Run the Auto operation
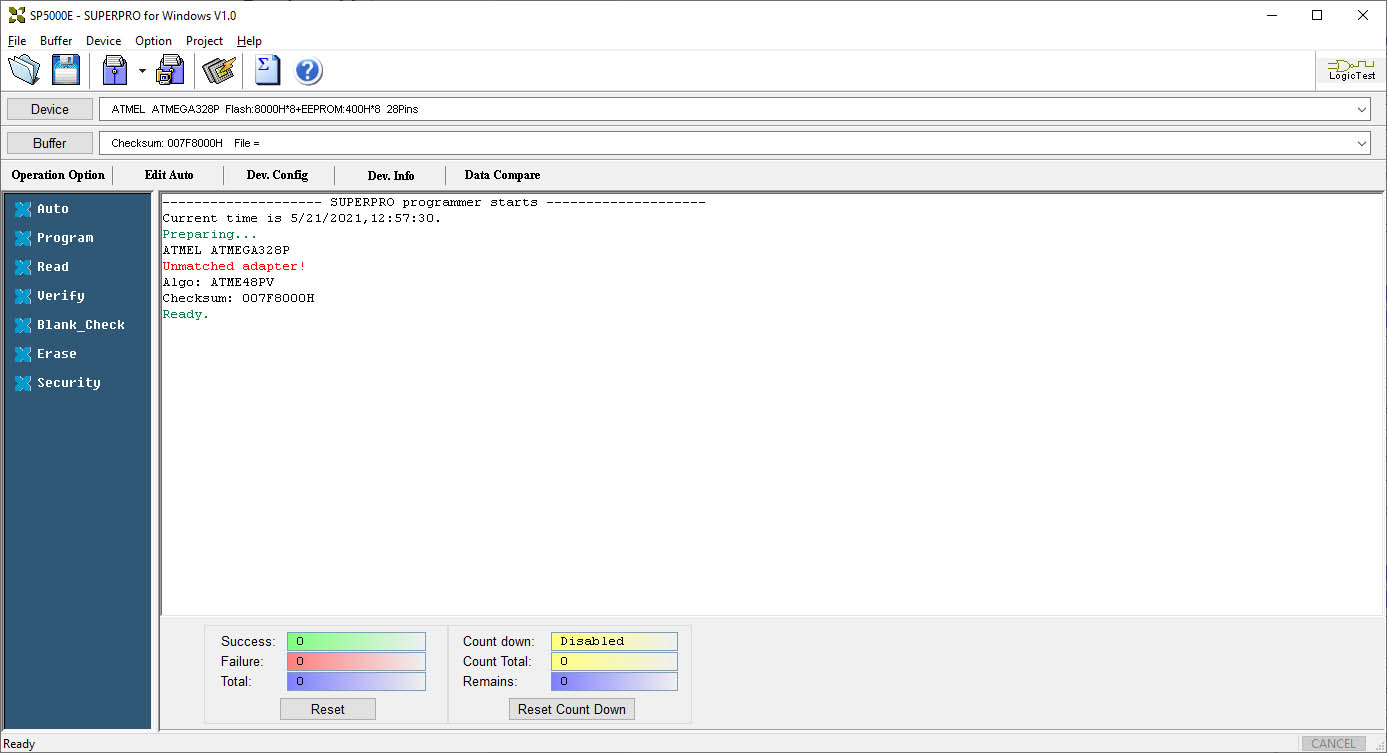 pos(53,209)
